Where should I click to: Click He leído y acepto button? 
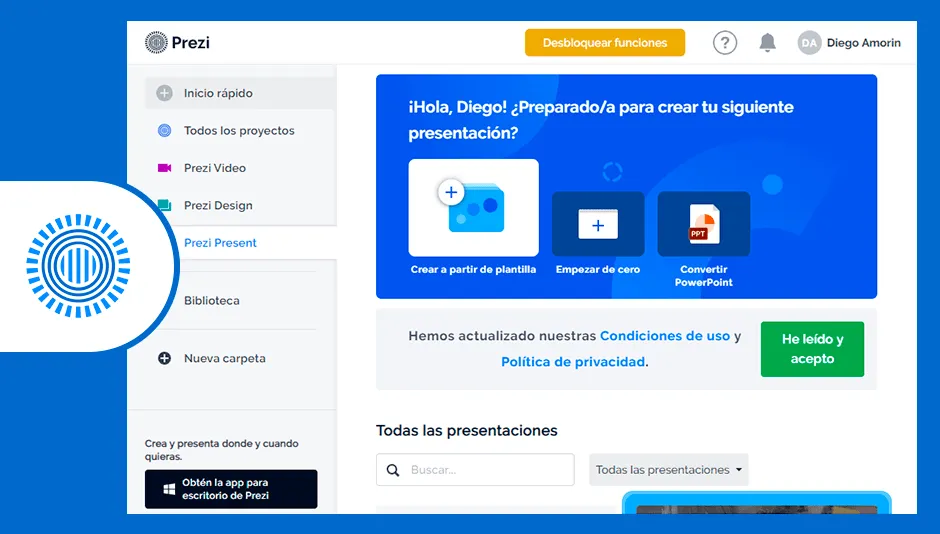point(812,349)
